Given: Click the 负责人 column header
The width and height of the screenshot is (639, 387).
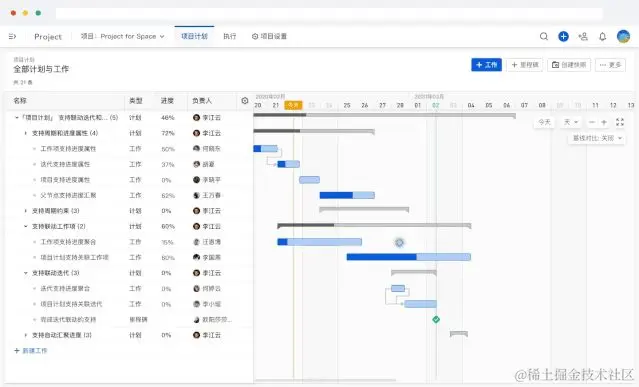Looking at the screenshot, I should (202, 101).
